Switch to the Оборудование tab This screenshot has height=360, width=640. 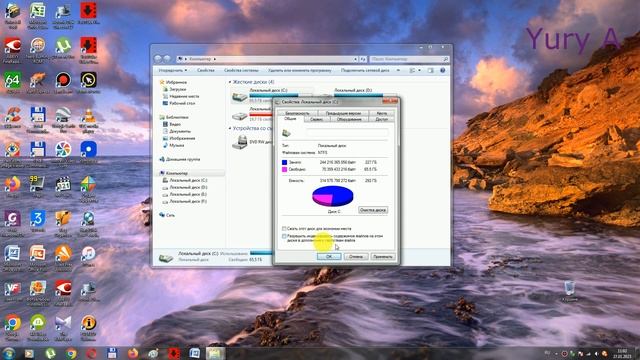click(349, 120)
